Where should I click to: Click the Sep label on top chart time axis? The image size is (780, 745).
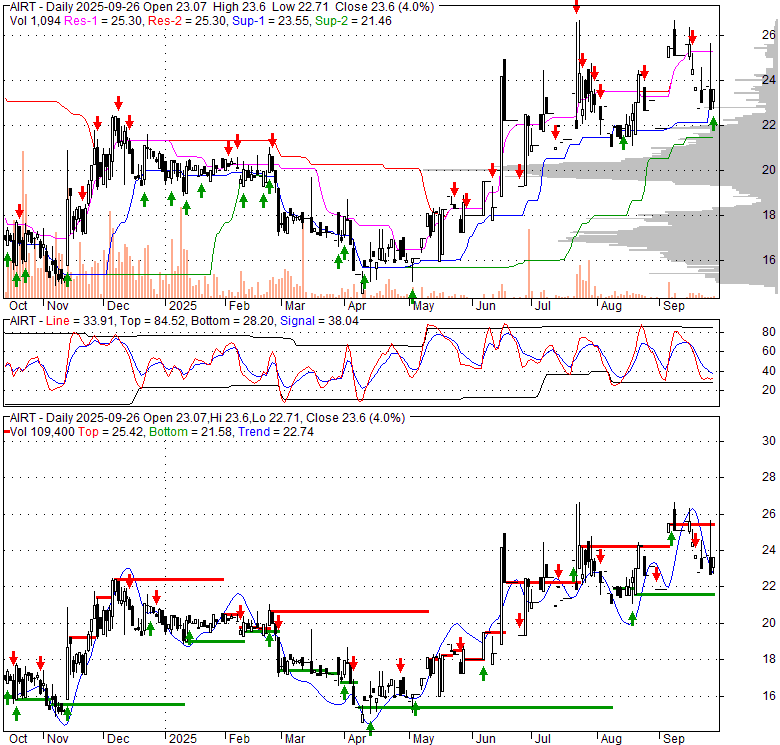click(674, 306)
